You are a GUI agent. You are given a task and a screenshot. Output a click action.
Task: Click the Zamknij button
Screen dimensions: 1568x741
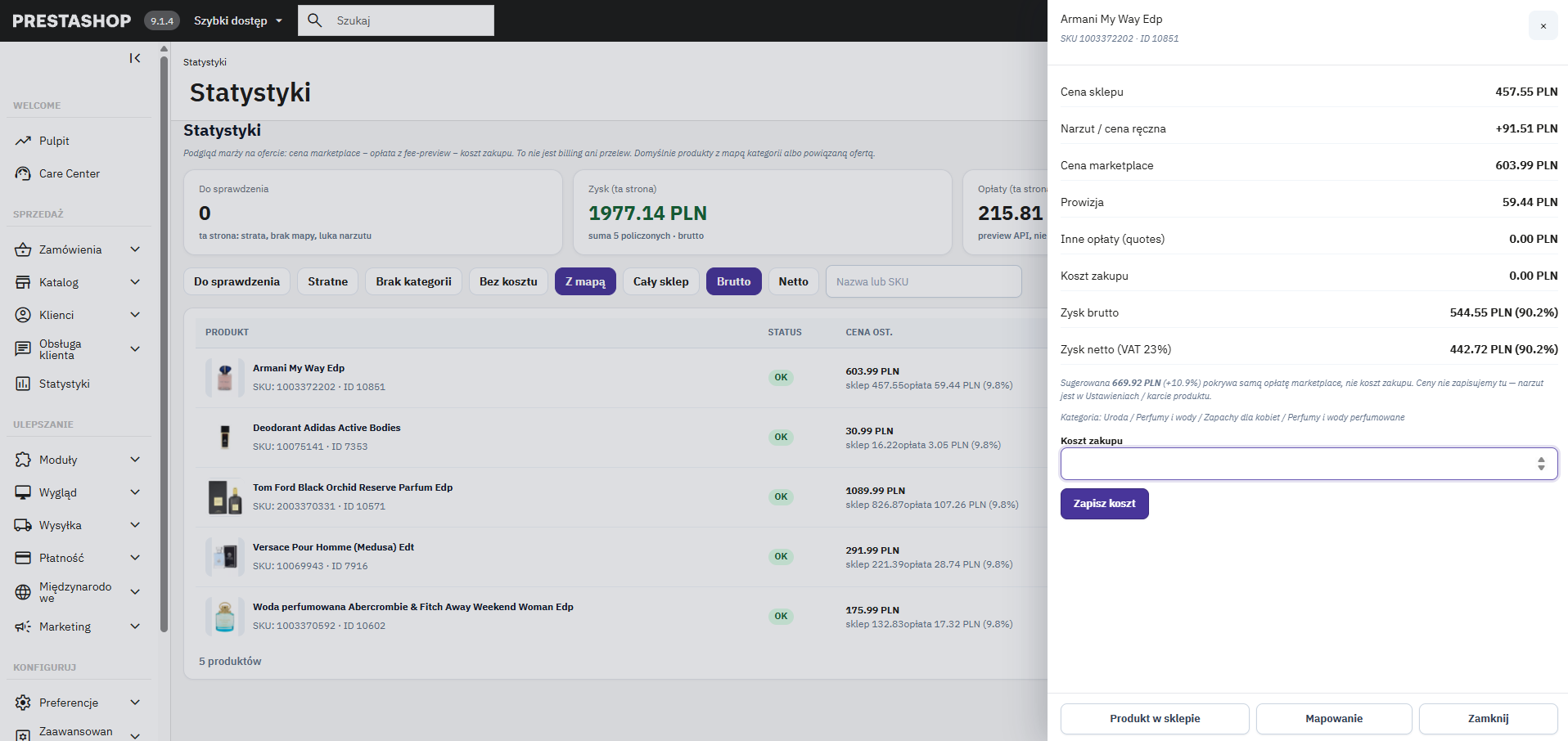1488,719
